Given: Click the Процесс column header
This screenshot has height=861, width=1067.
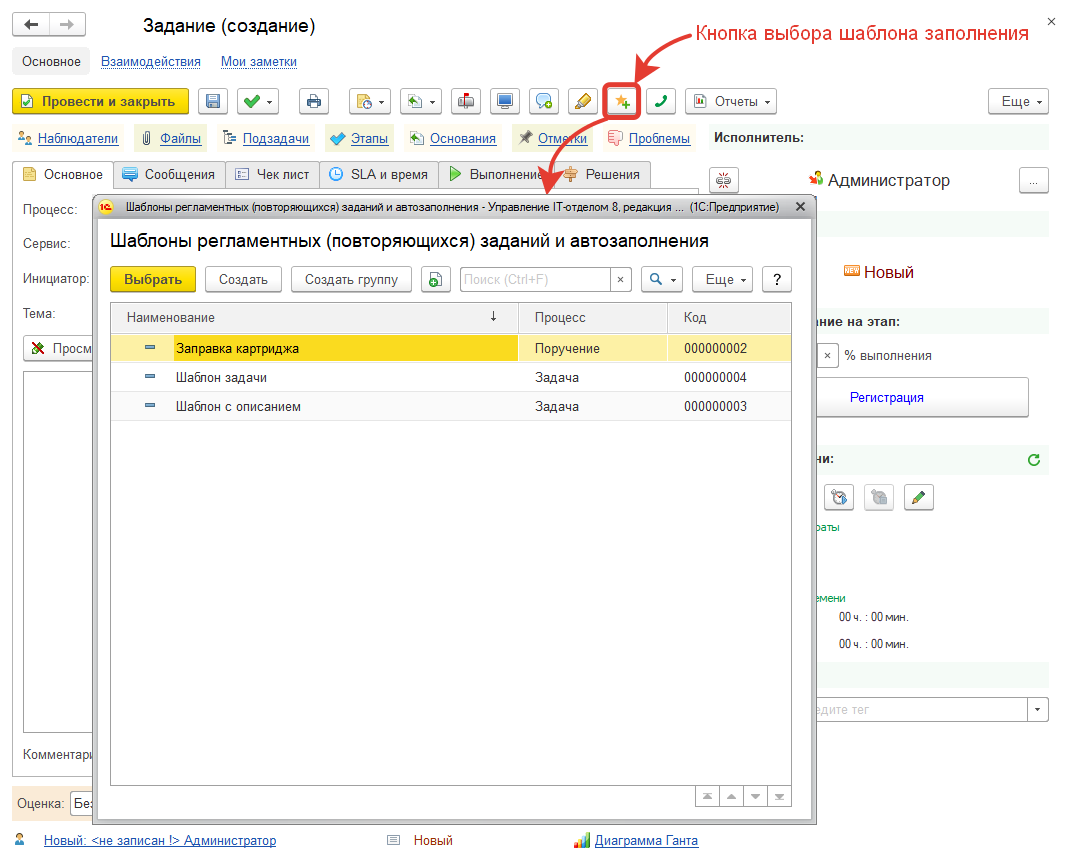Looking at the screenshot, I should coord(593,317).
